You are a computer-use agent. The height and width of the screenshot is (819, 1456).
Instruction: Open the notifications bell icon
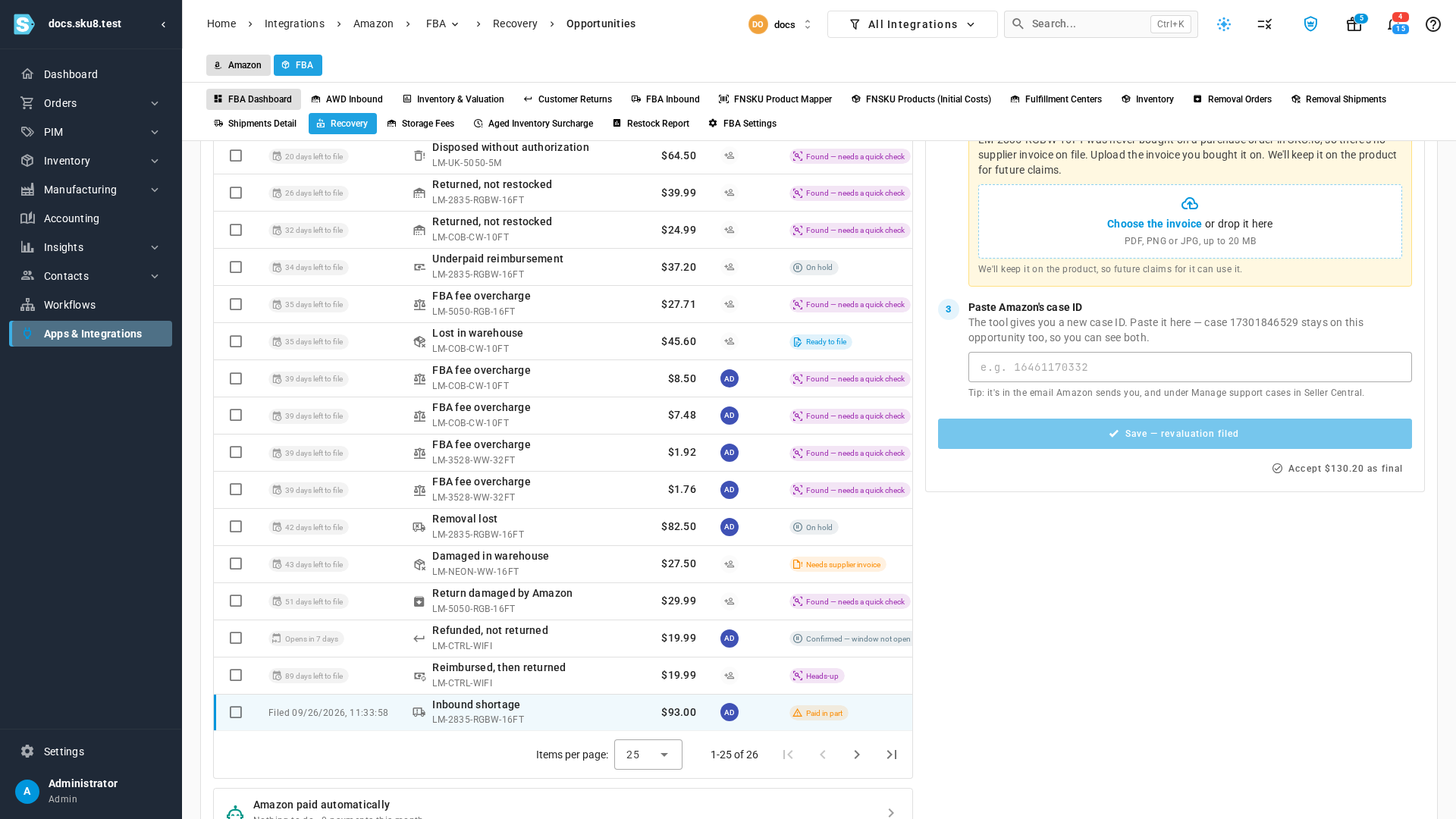1395,24
